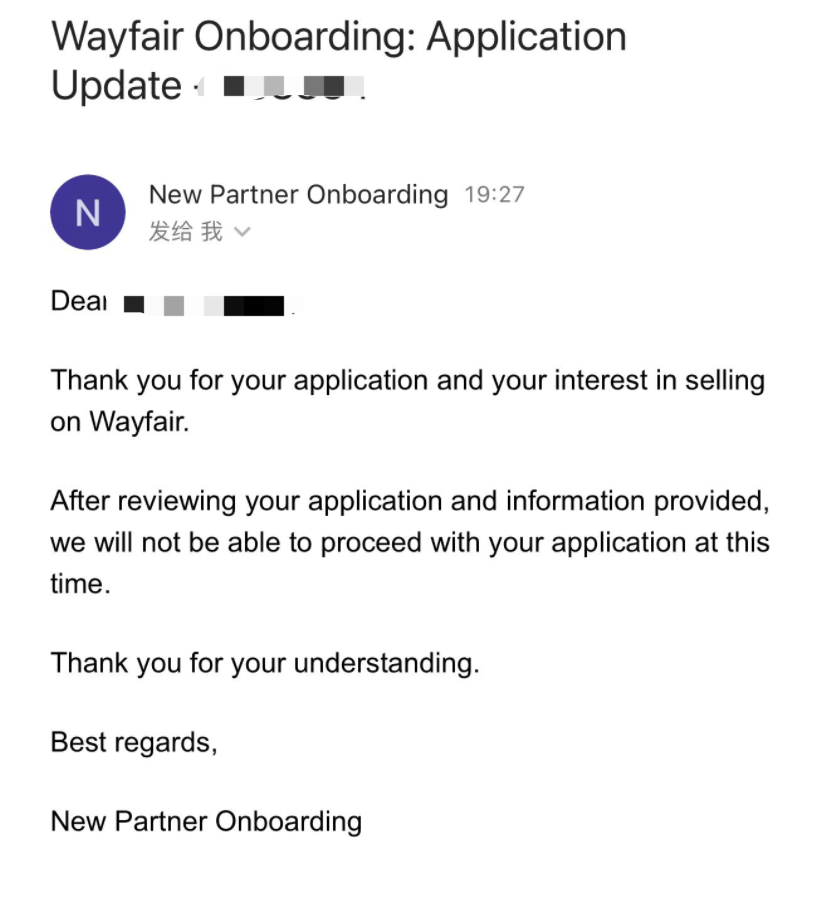Click the "Dear" greeting word

[x=78, y=301]
